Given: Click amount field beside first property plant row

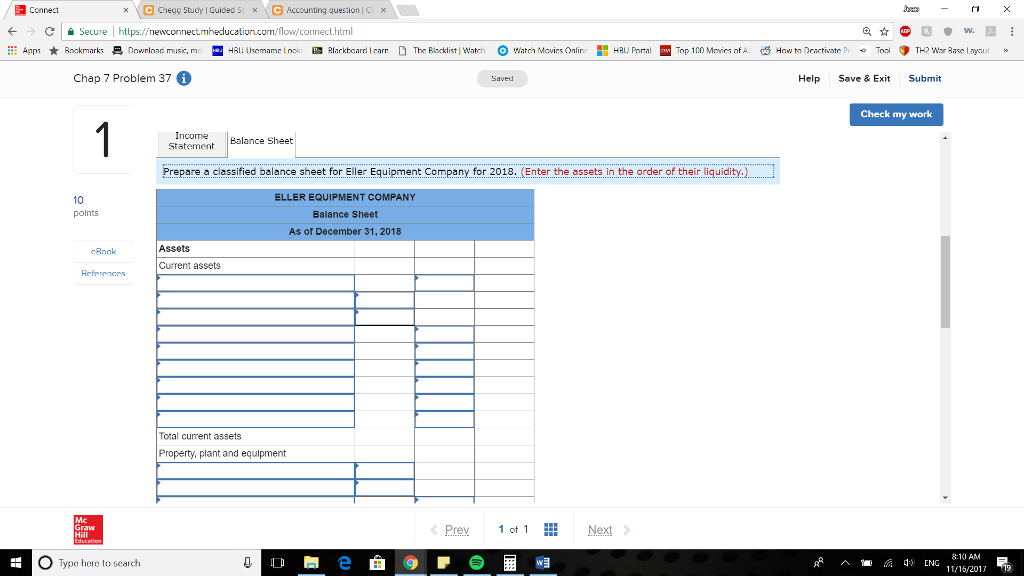Looking at the screenshot, I should (x=385, y=471).
